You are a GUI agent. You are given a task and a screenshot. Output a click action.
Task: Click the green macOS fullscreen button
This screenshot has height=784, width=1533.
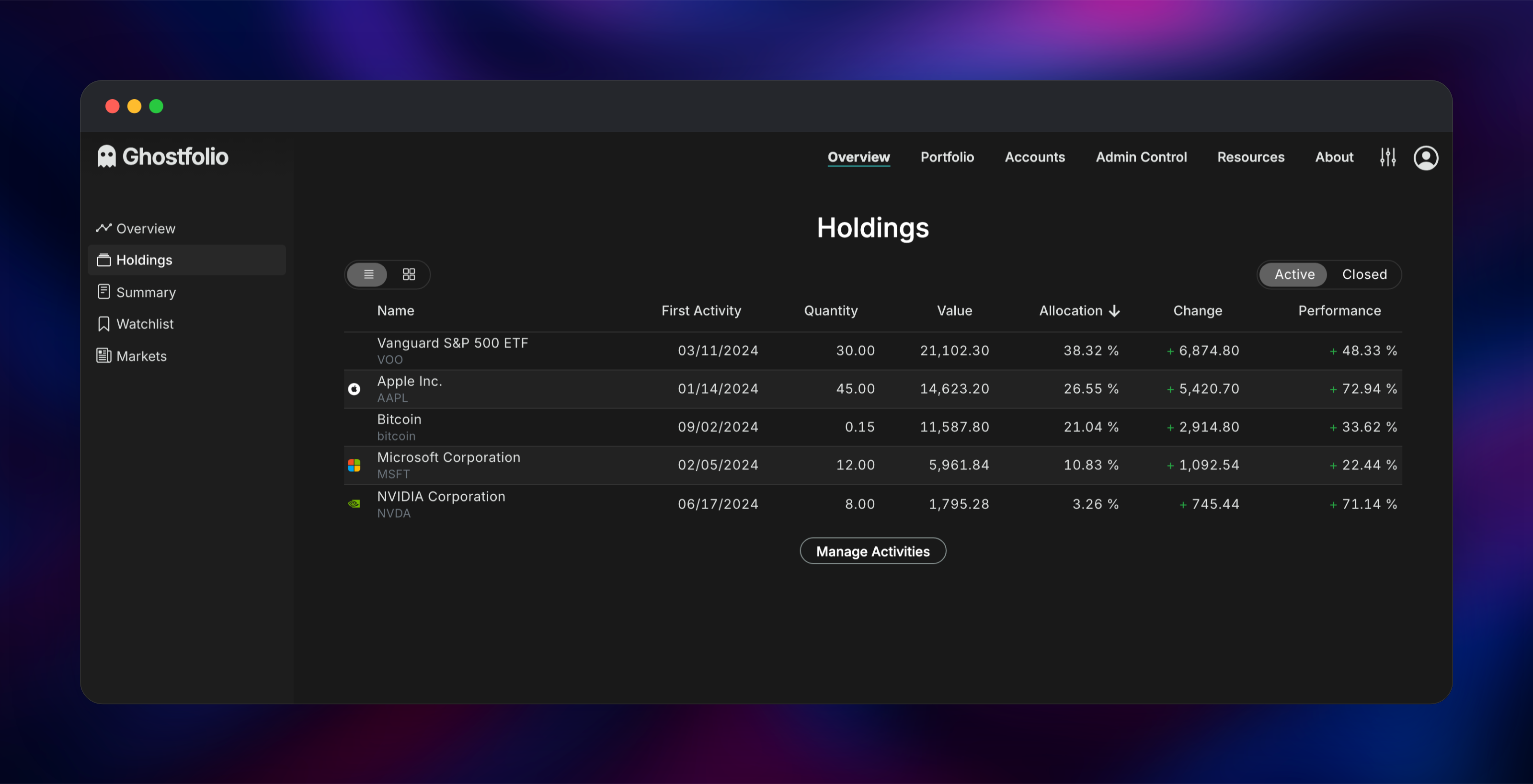156,106
